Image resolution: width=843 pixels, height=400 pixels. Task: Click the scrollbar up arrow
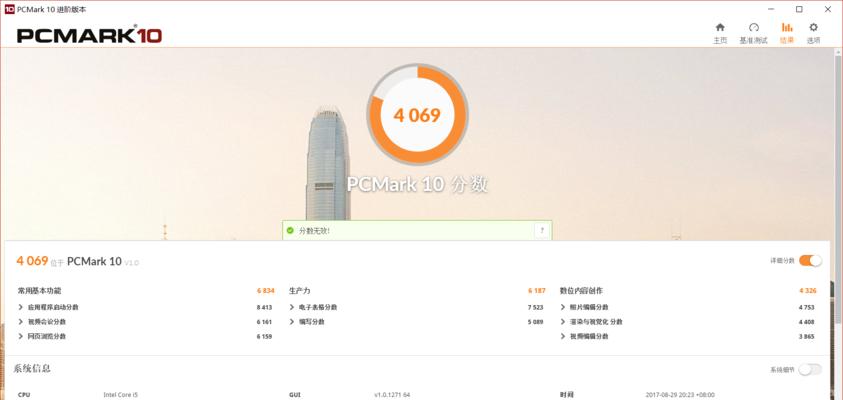[838, 52]
